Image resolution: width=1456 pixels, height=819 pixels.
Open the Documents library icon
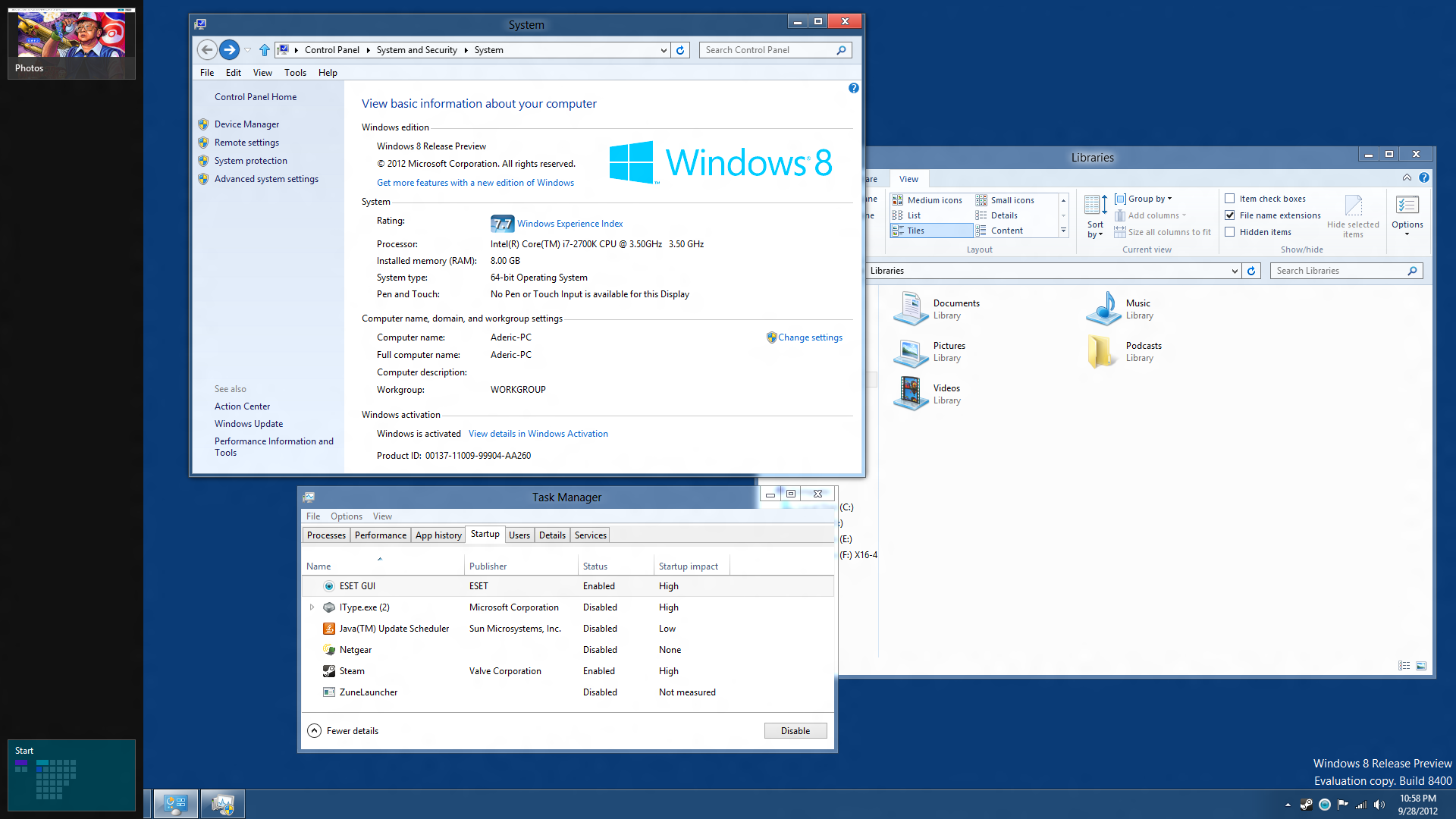click(x=911, y=309)
